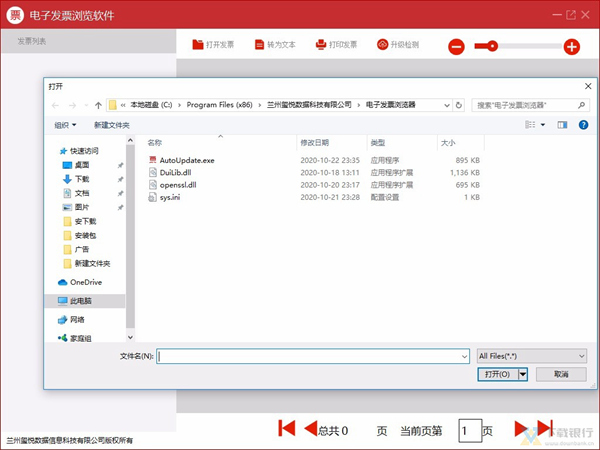This screenshot has height=450, width=600.
Task: Click the current page number box
Action: point(470,430)
